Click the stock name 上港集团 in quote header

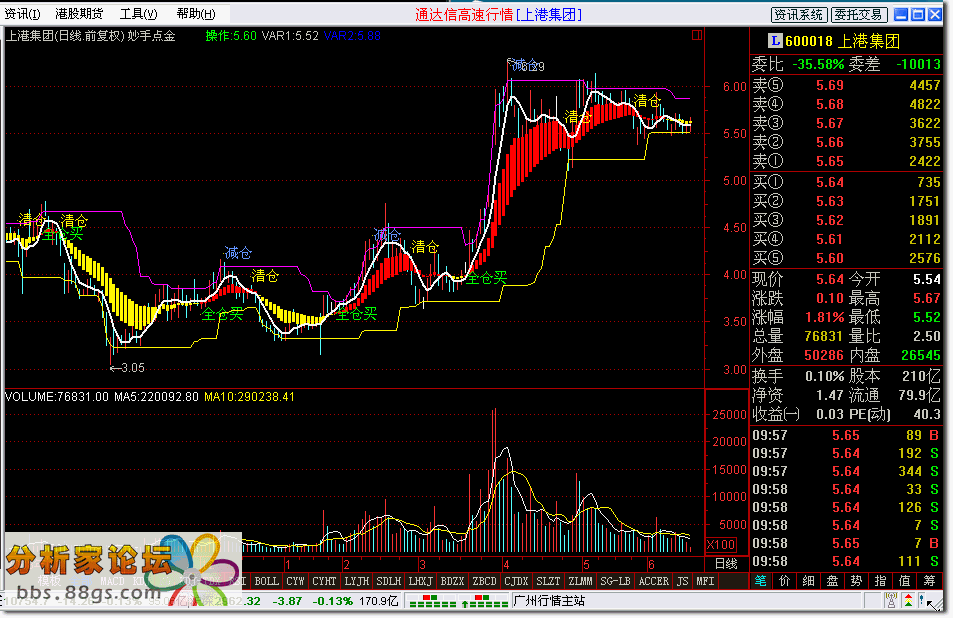pos(869,41)
